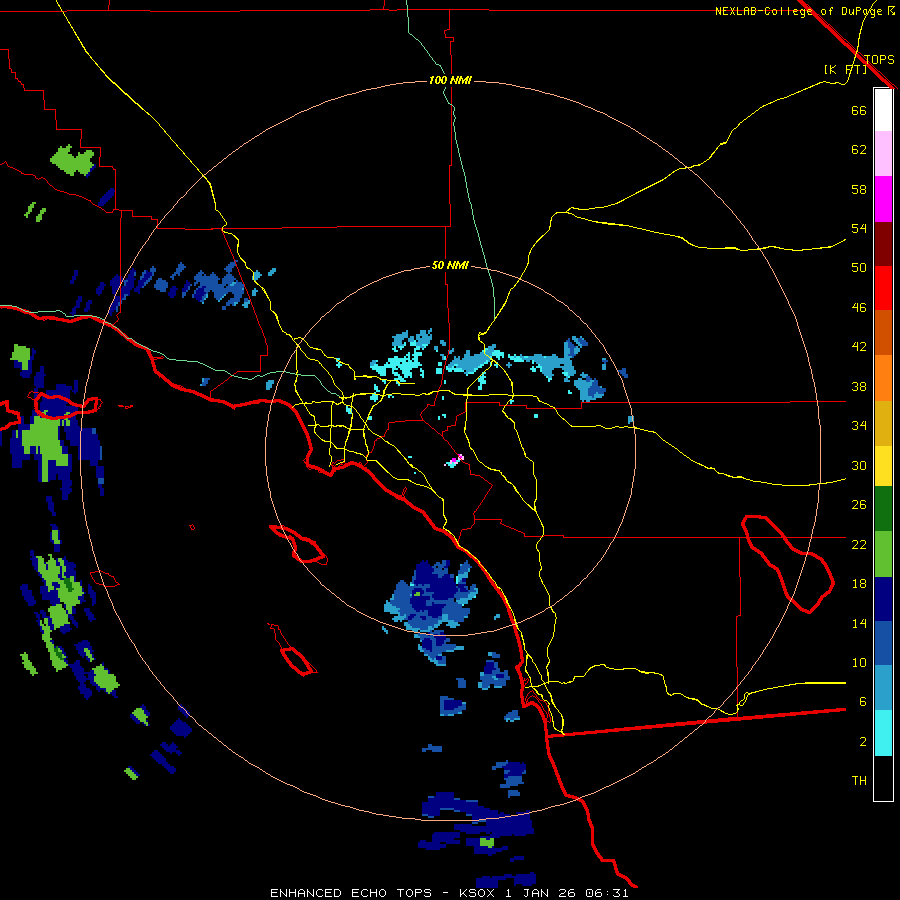This screenshot has height=900, width=900.
Task: Click the '100 NMI' range ring label
Action: 450,80
